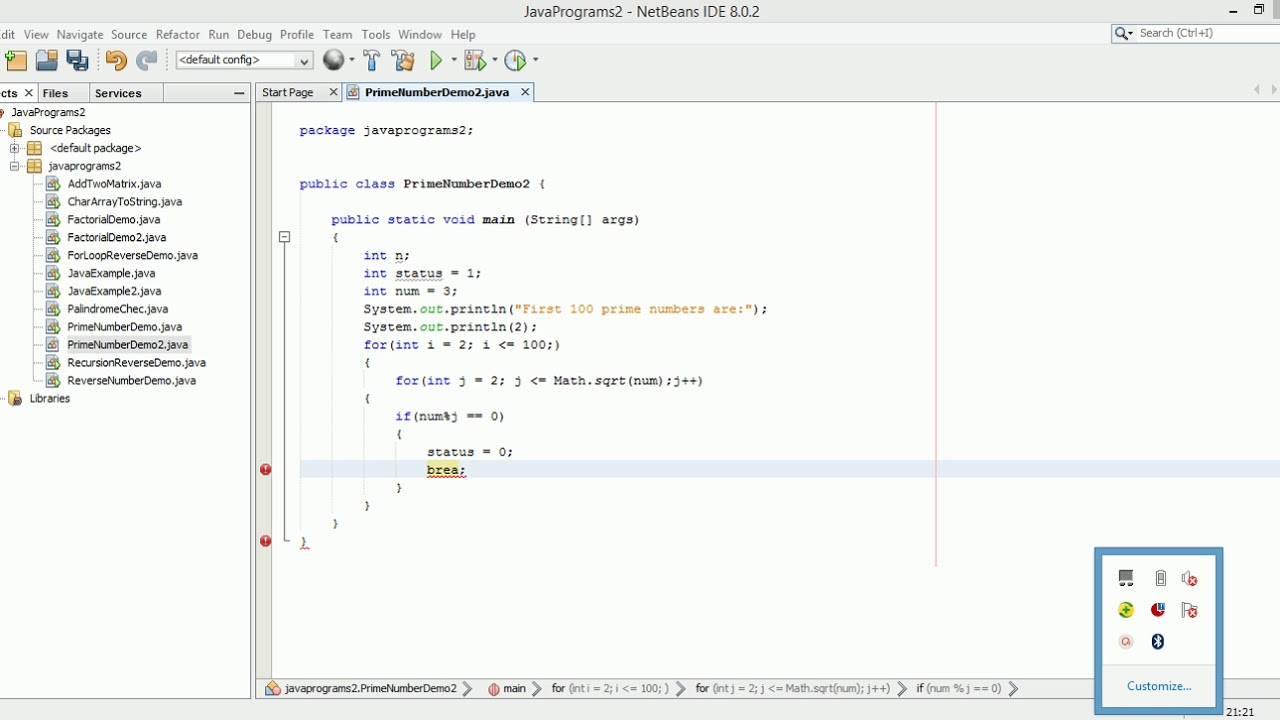
Task: Open the Debug menu
Action: [255, 34]
